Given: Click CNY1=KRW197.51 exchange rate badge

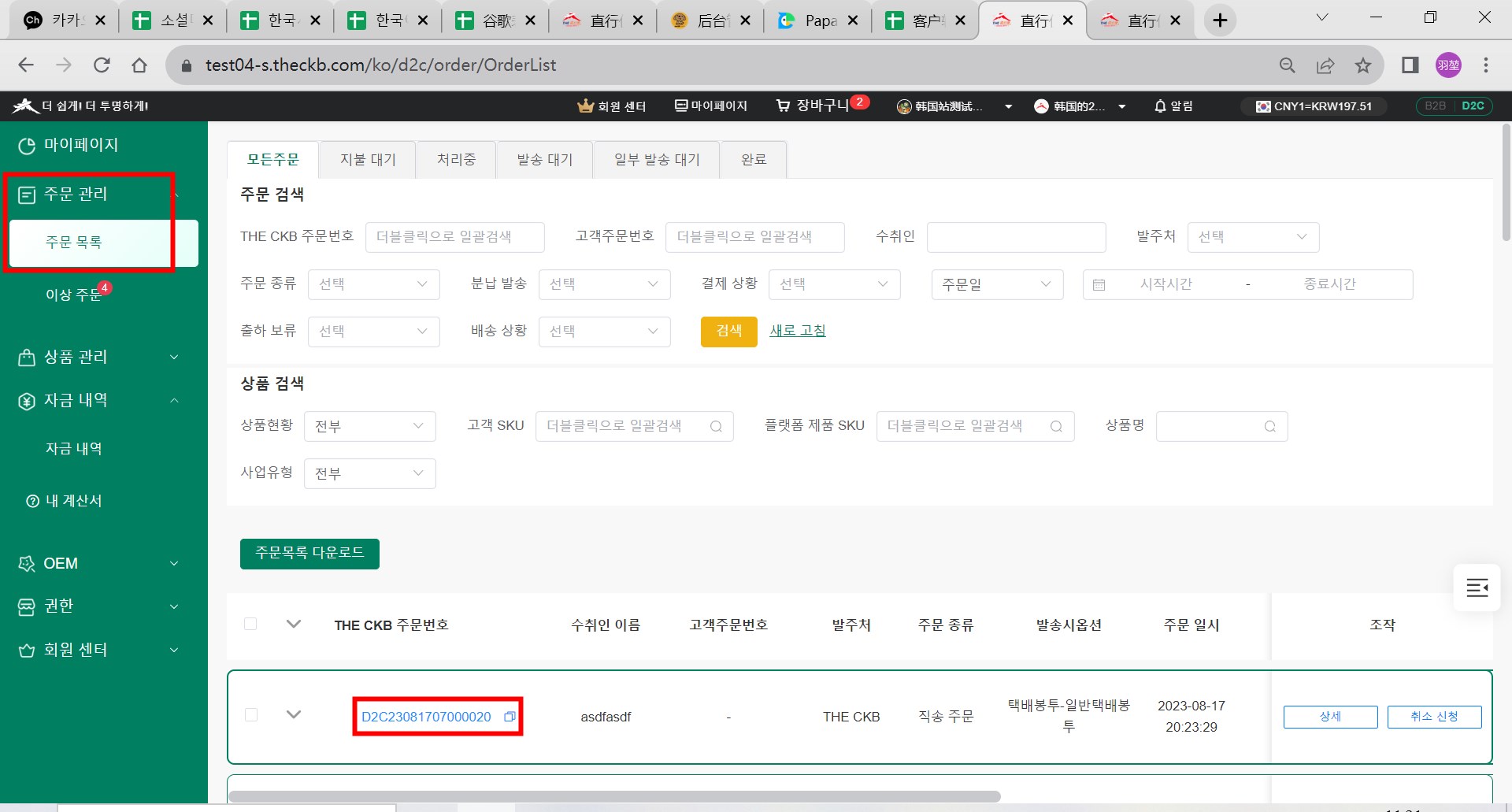Looking at the screenshot, I should [1314, 106].
